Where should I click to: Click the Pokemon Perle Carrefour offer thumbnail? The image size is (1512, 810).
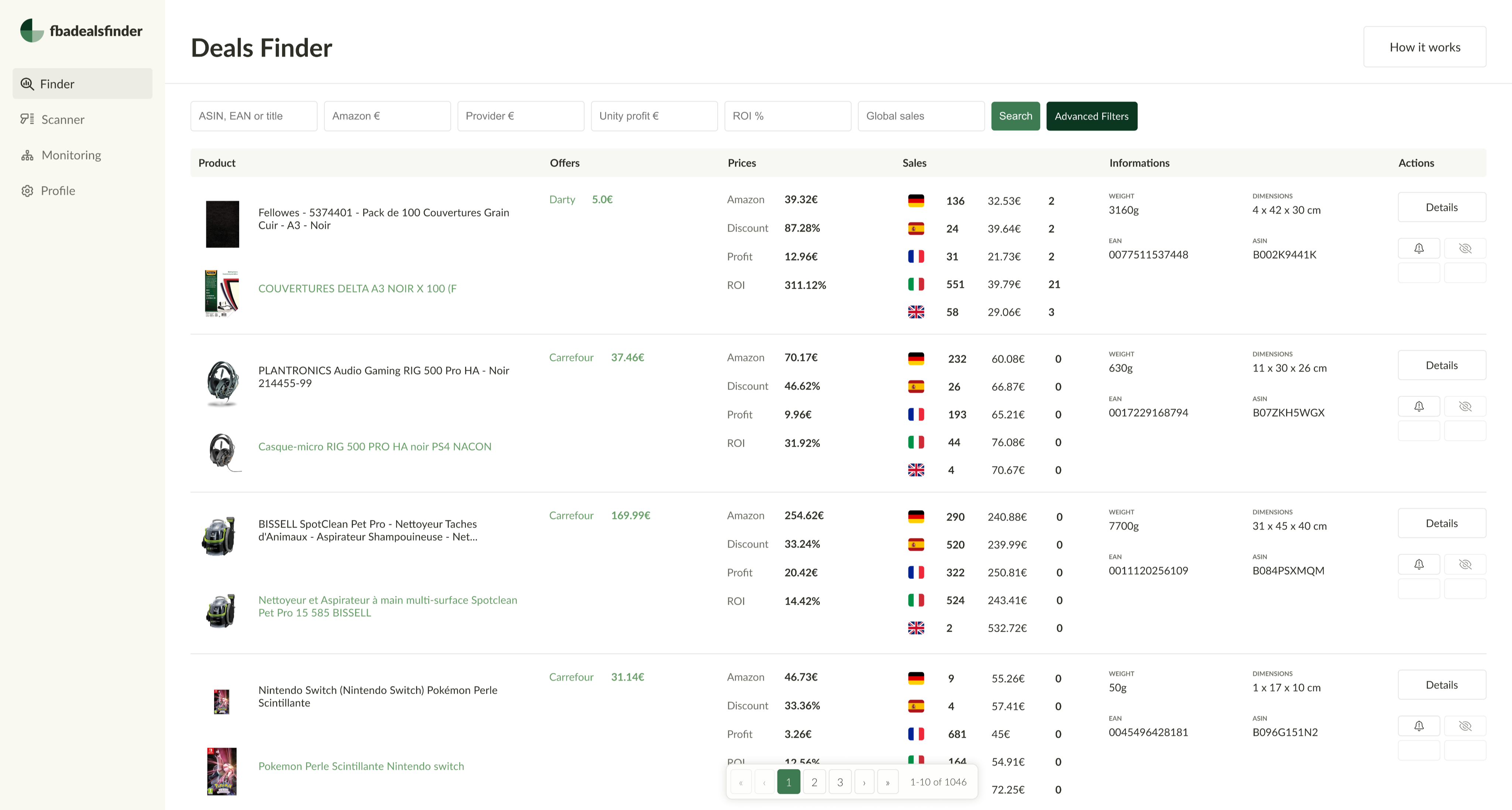pyautogui.click(x=222, y=771)
